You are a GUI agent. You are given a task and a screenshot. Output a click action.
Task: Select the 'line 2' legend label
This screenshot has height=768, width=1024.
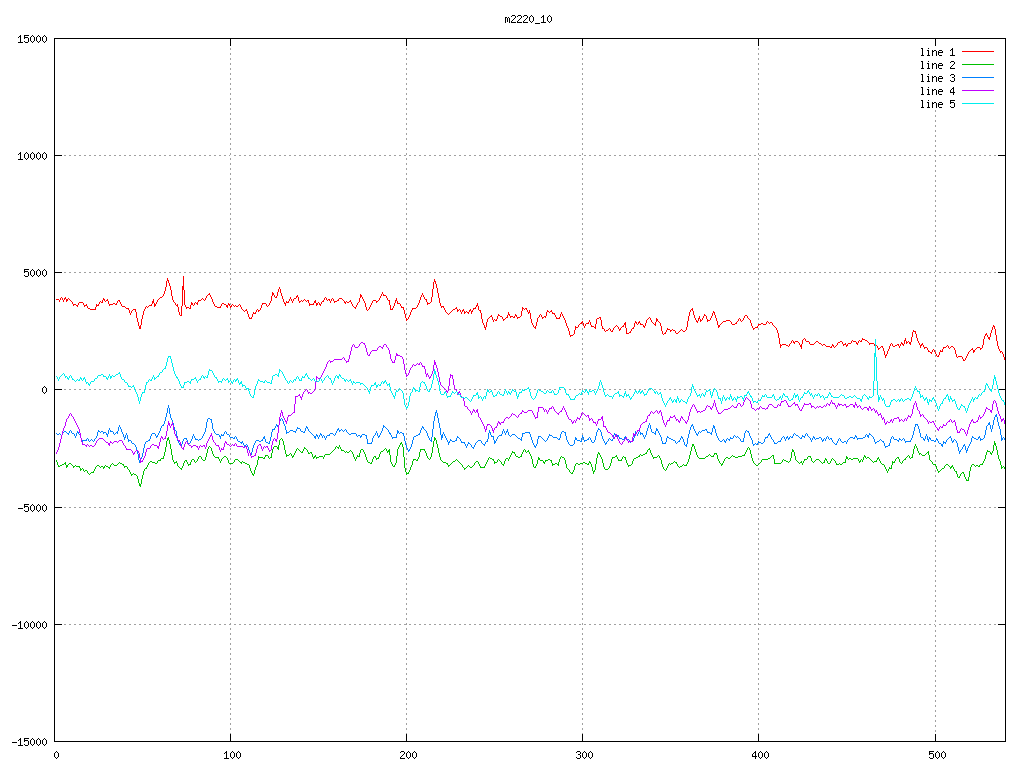(x=937, y=65)
